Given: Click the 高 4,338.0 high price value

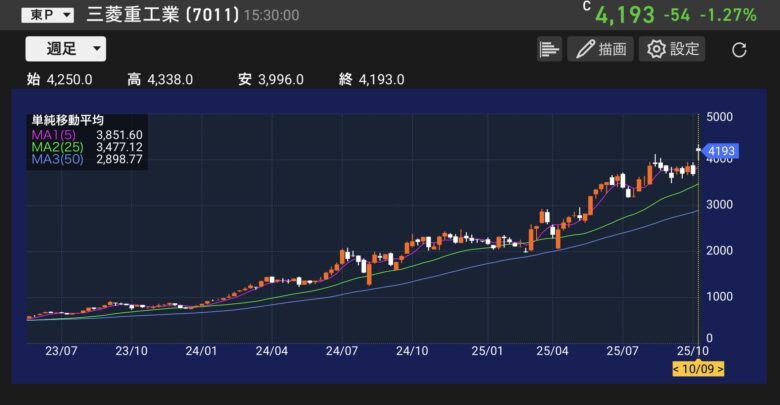Looking at the screenshot, I should 160,80.
